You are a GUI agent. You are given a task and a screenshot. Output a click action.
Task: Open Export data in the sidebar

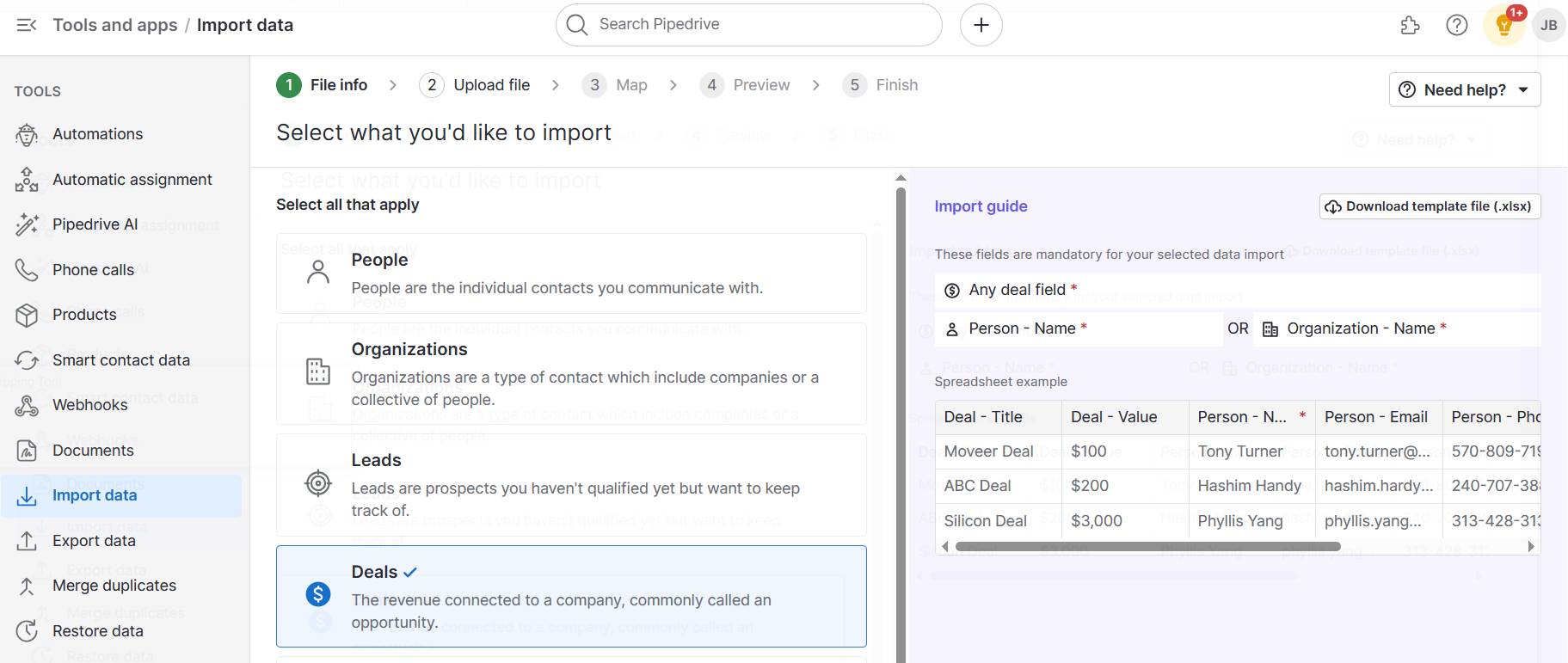click(x=94, y=541)
